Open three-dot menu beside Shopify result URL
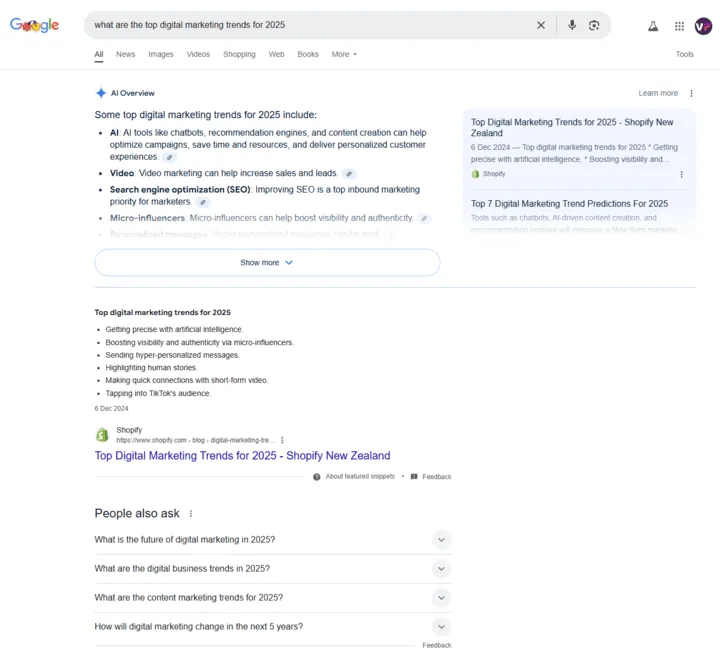This screenshot has width=720, height=658. pos(282,440)
